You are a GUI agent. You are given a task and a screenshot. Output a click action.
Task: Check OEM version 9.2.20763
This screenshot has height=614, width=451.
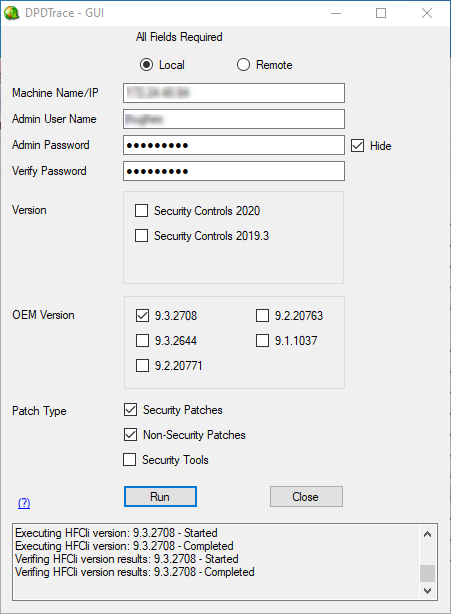262,316
